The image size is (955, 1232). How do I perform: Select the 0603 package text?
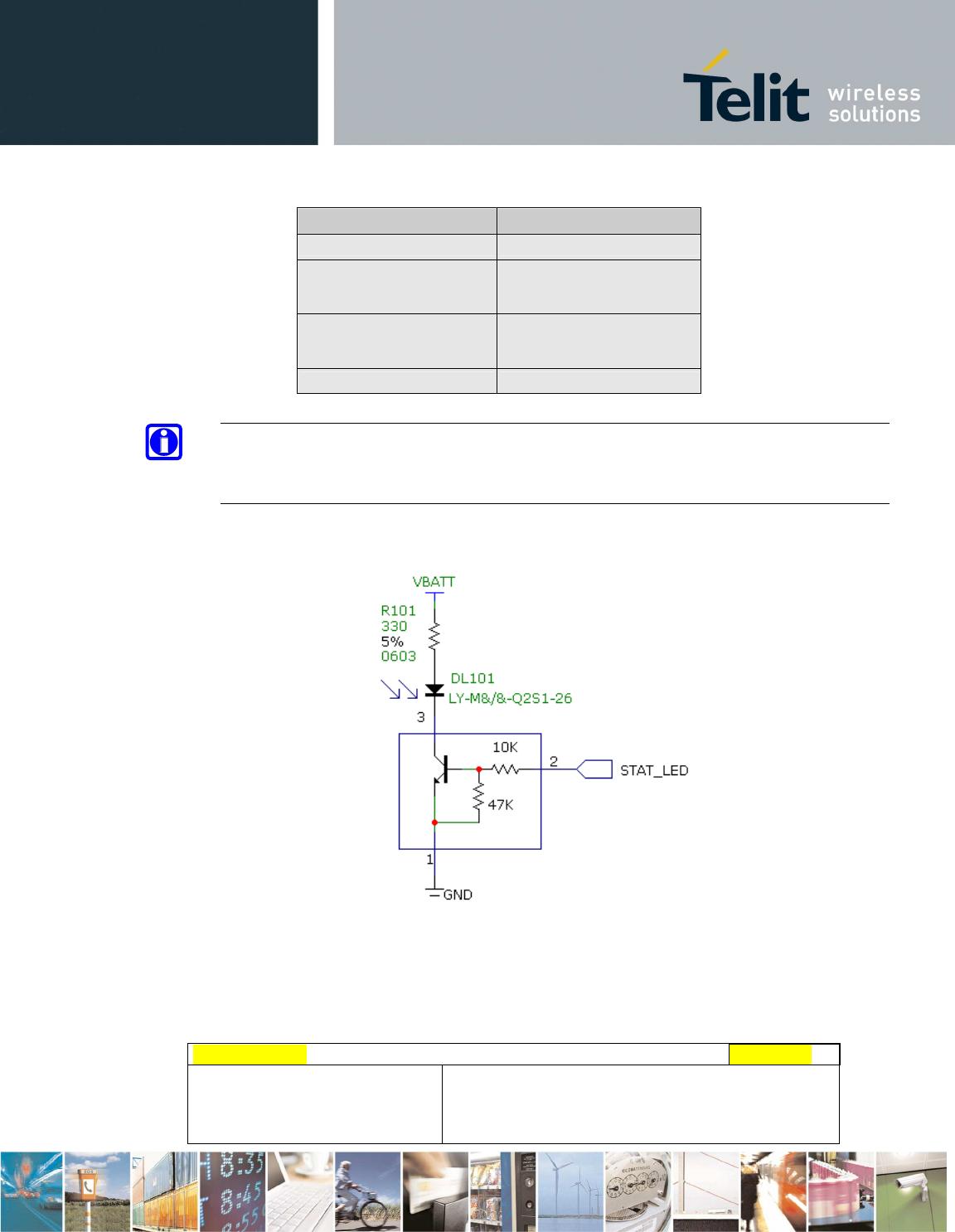(x=398, y=657)
